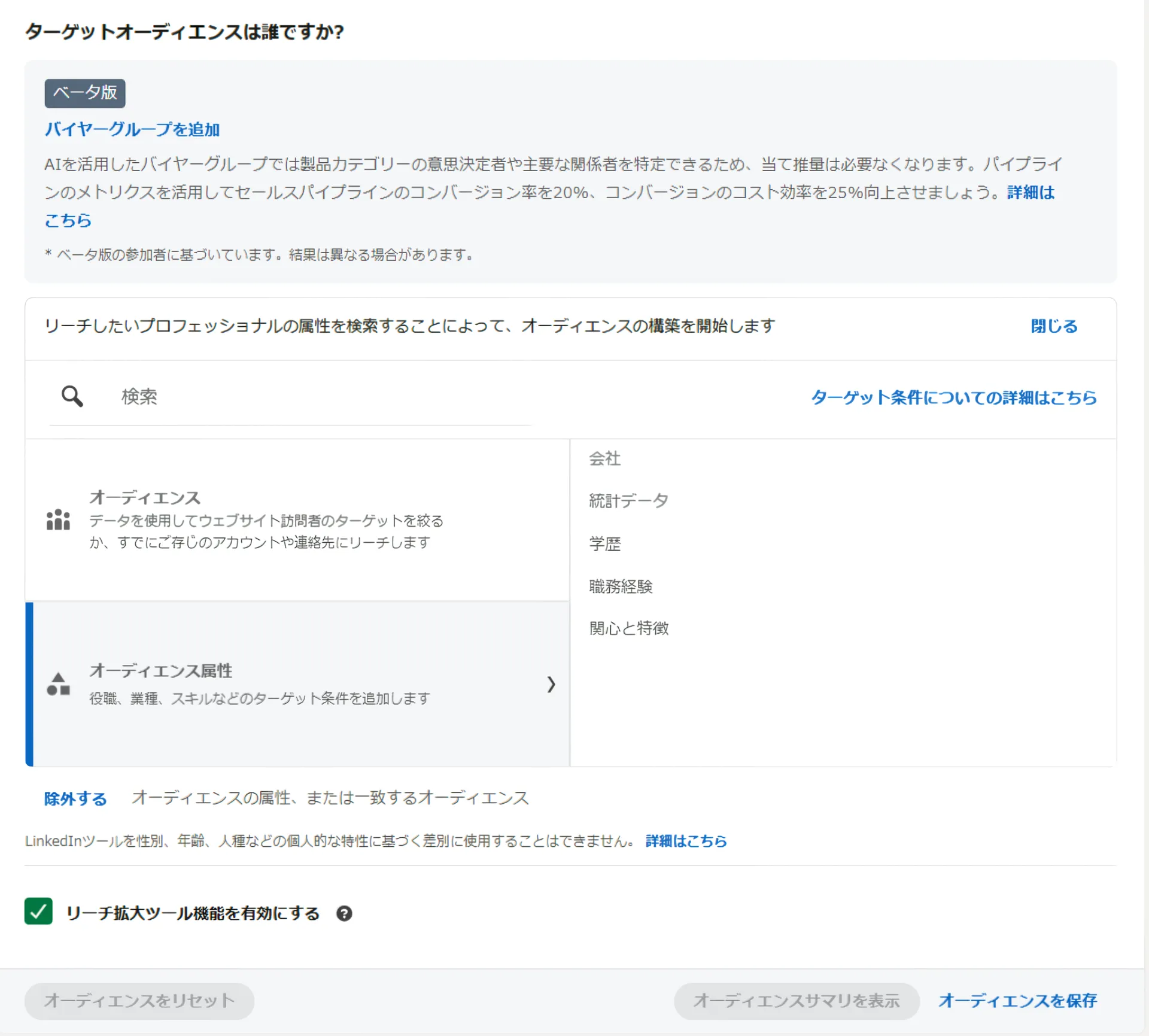
Task: Click the help question mark icon
Action: (x=344, y=913)
